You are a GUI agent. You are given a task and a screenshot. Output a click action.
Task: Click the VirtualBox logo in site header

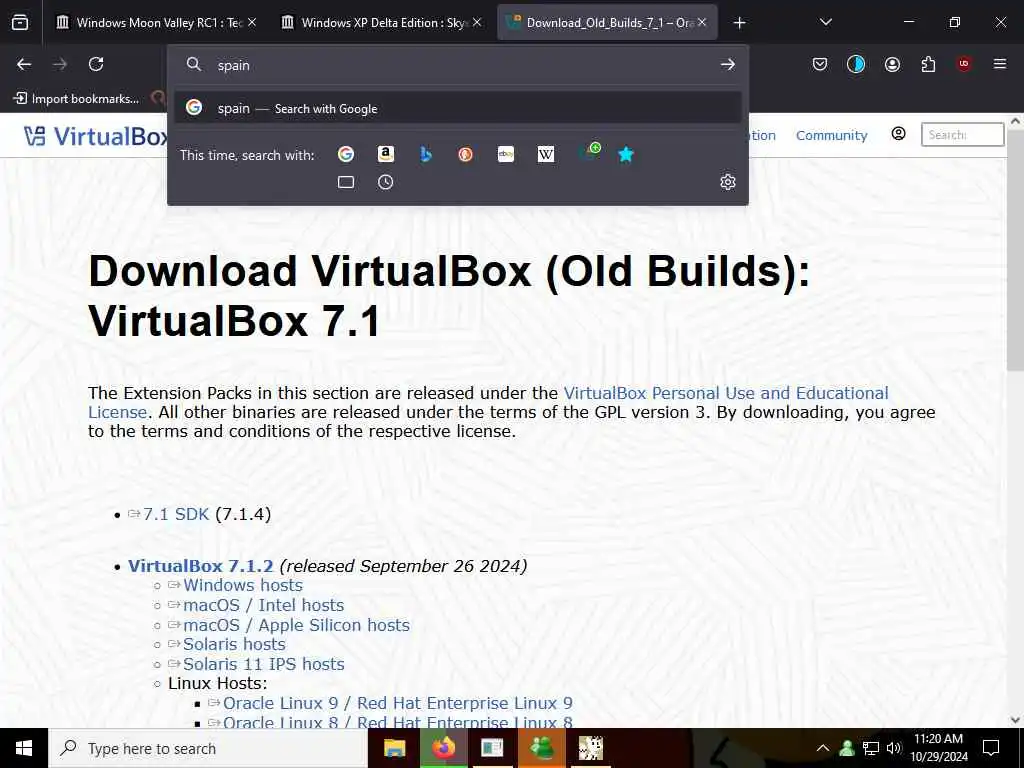click(95, 136)
